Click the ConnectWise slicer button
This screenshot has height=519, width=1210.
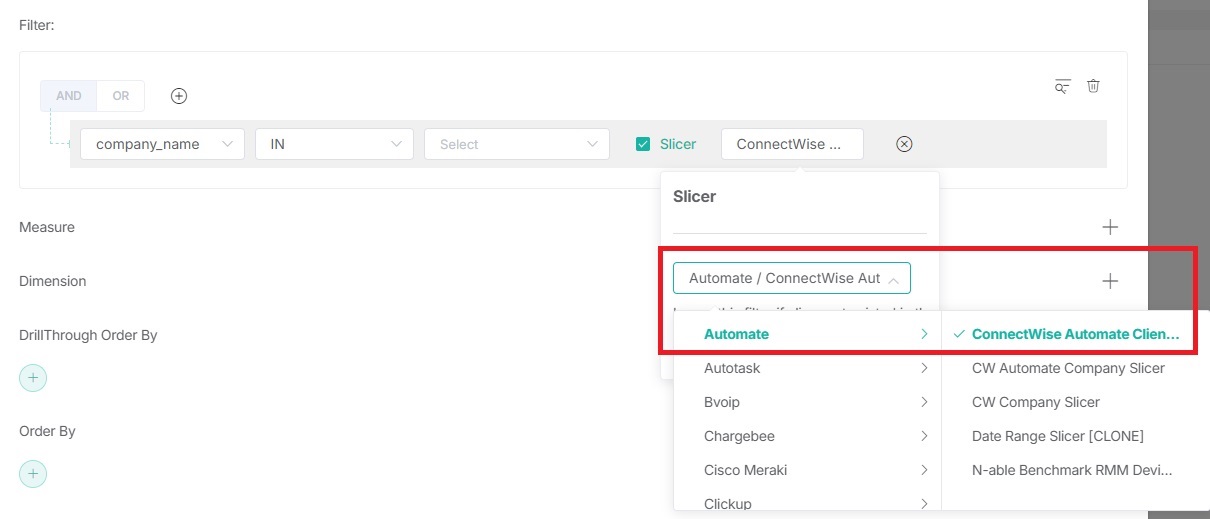[x=791, y=144]
